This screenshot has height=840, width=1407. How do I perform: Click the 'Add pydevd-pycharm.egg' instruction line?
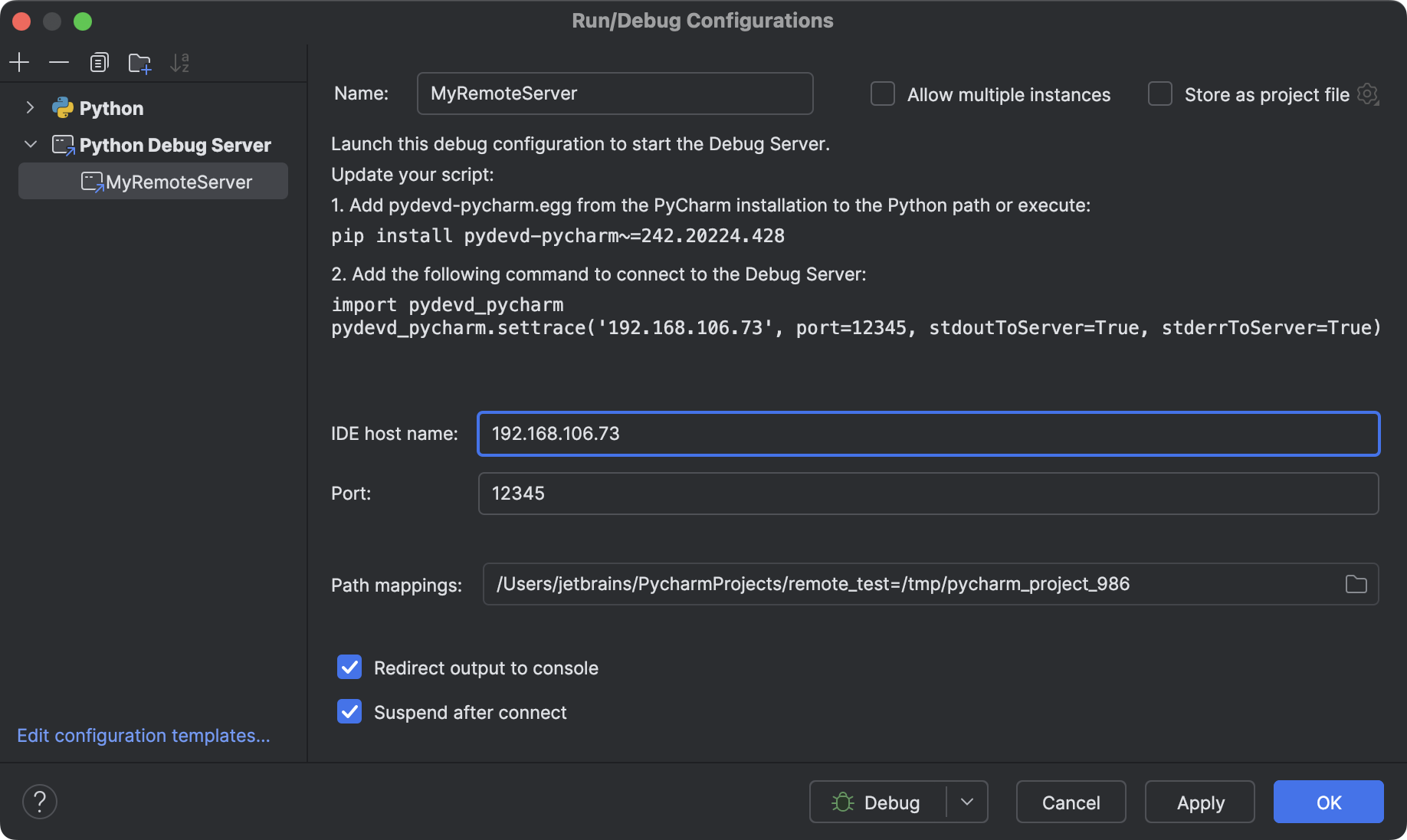(x=710, y=205)
